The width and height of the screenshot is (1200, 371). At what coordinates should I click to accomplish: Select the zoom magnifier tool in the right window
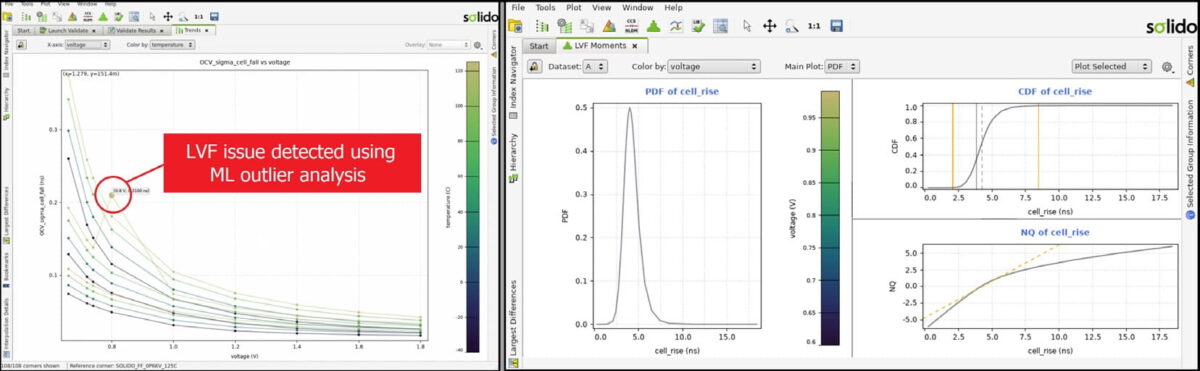pyautogui.click(x=792, y=26)
